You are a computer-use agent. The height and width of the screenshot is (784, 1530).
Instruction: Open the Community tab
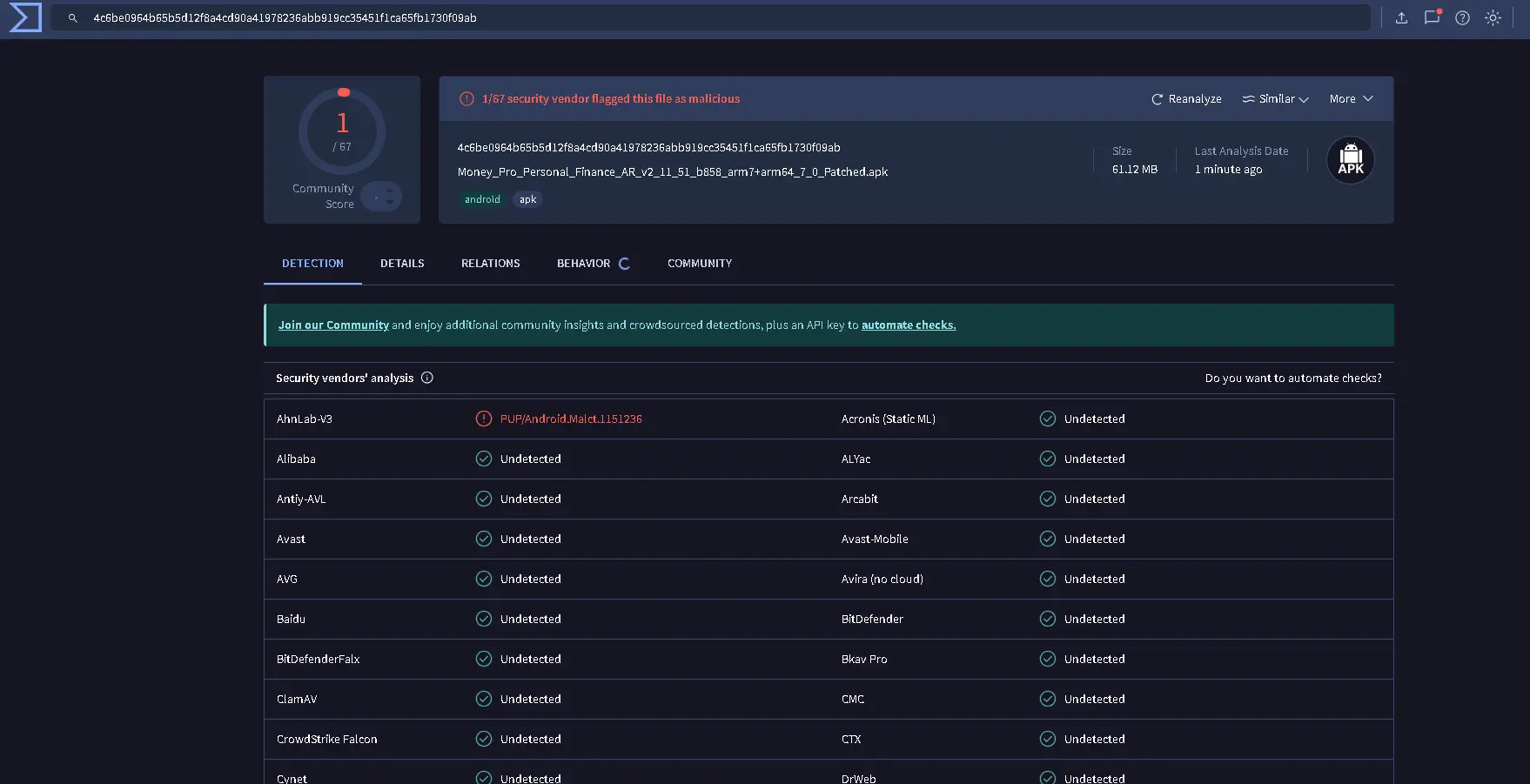click(700, 264)
